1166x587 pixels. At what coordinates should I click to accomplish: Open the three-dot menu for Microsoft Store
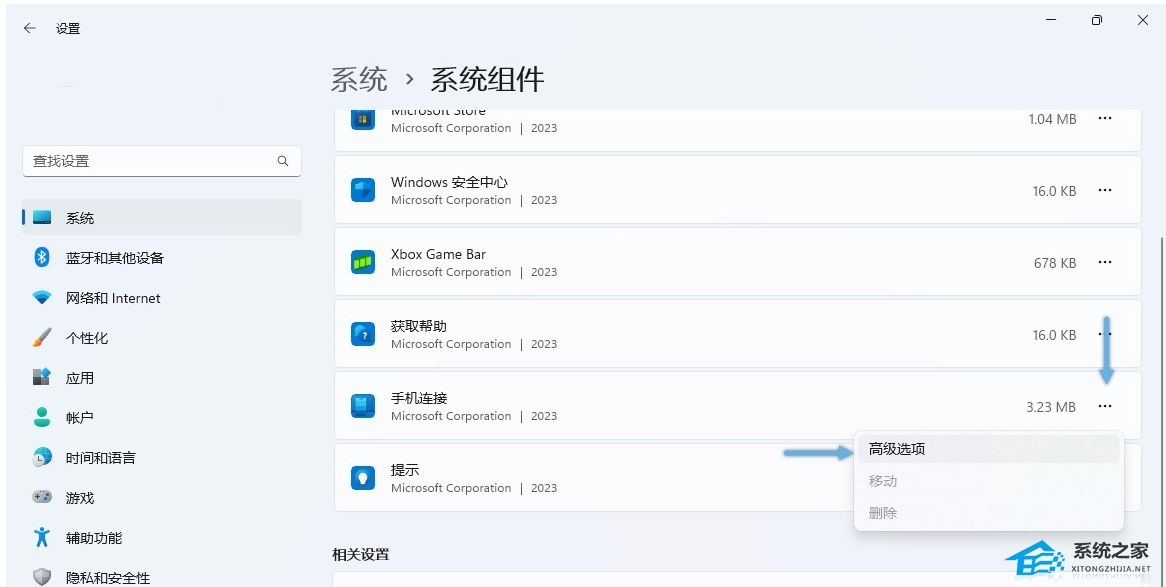[x=1105, y=118]
